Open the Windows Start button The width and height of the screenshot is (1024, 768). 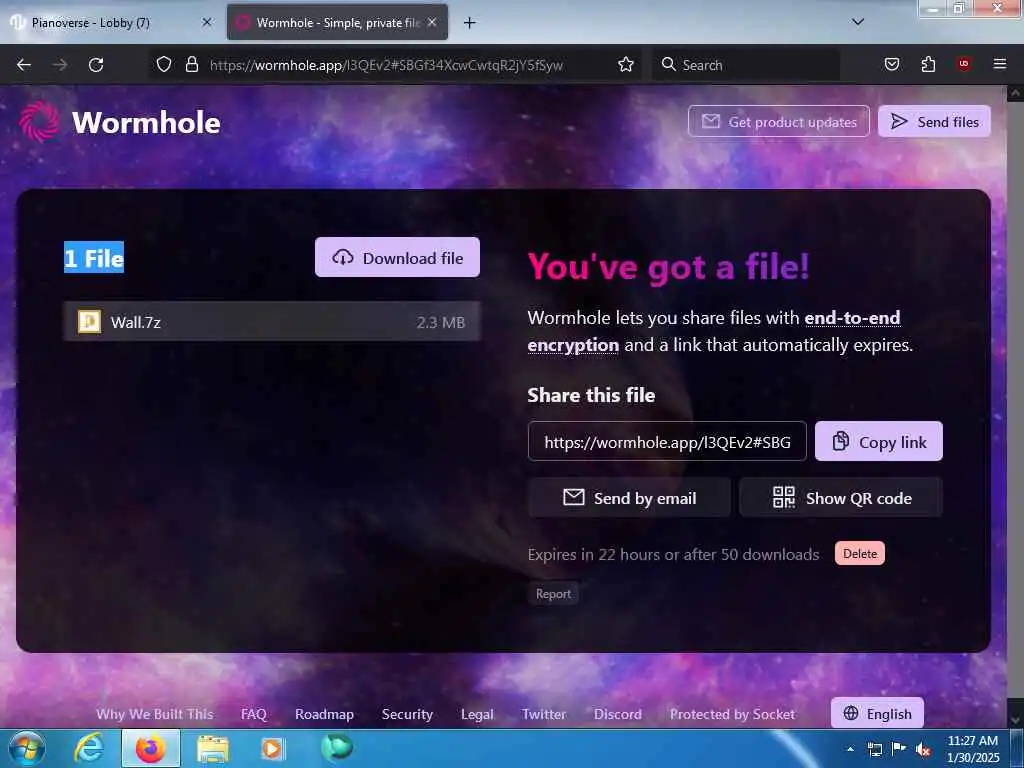26,748
